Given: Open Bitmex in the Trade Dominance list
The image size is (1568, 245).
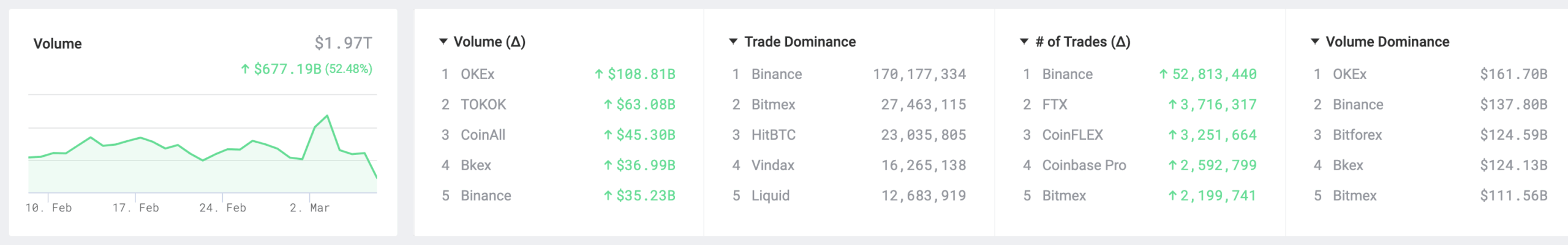Looking at the screenshot, I should (774, 105).
